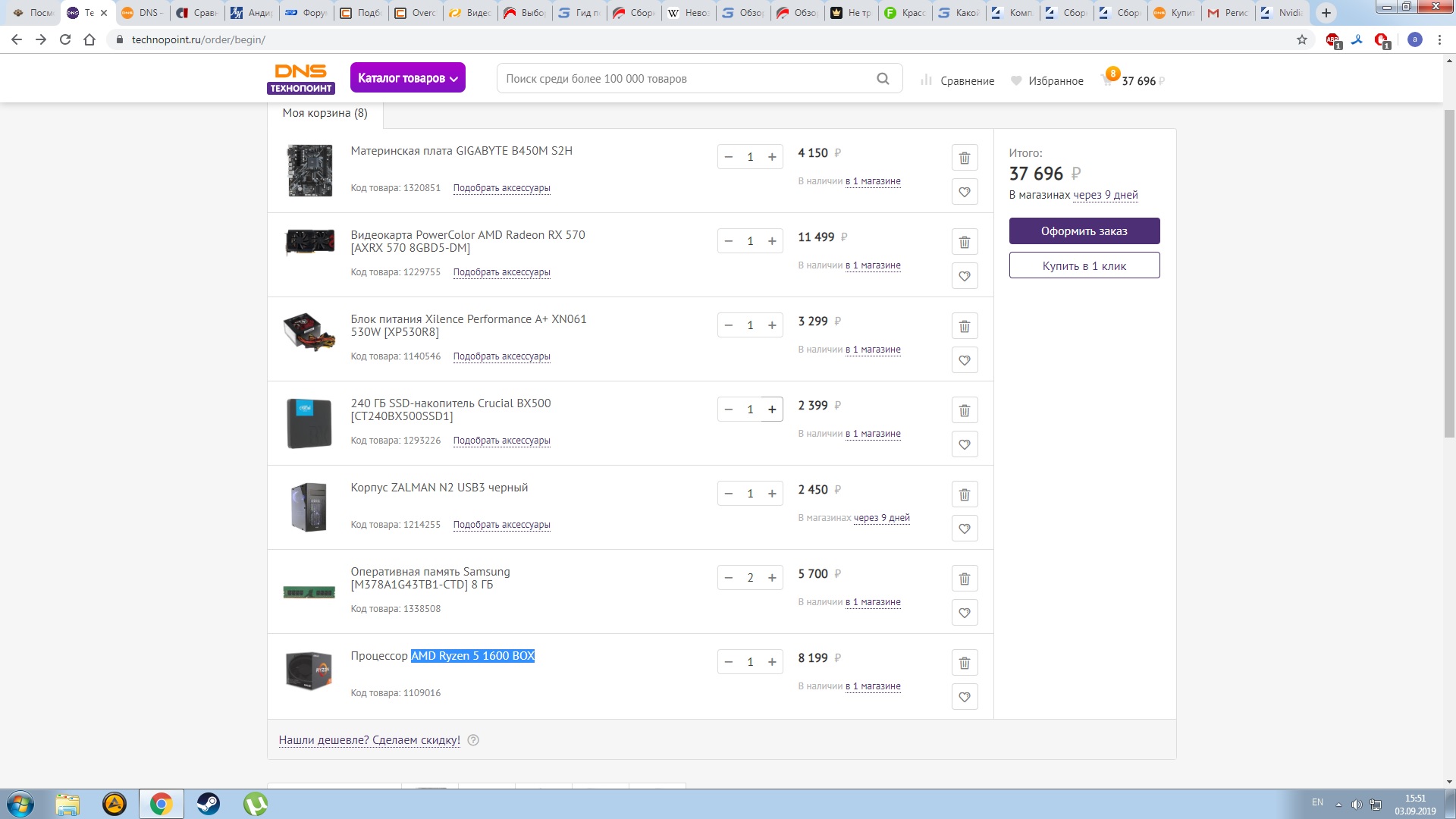Increase Samsung RAM quantity with plus

772,578
